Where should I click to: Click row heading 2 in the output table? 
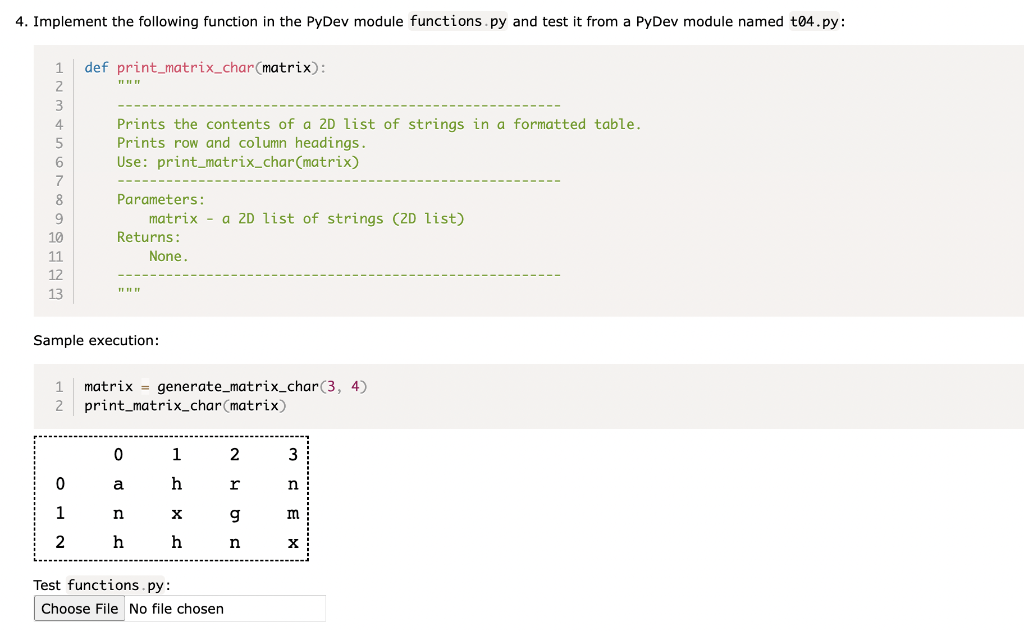[x=60, y=542]
